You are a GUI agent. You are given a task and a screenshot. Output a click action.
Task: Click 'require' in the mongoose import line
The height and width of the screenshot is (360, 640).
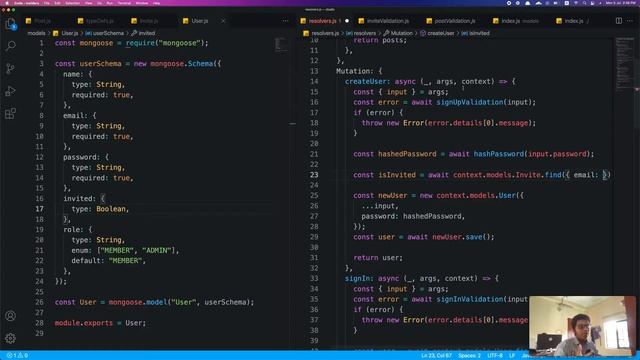140,43
